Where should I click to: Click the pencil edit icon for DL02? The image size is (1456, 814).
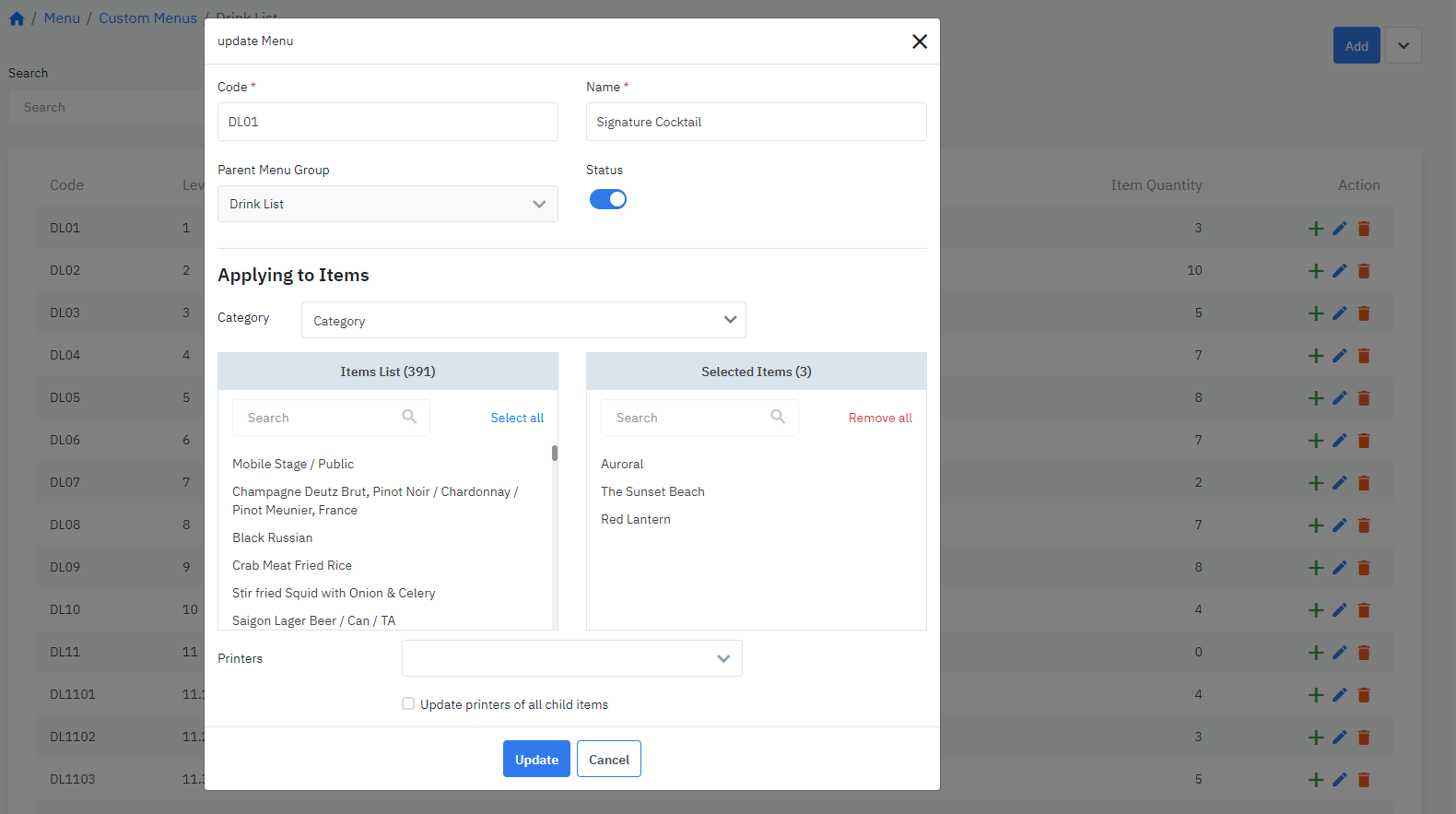(x=1340, y=270)
